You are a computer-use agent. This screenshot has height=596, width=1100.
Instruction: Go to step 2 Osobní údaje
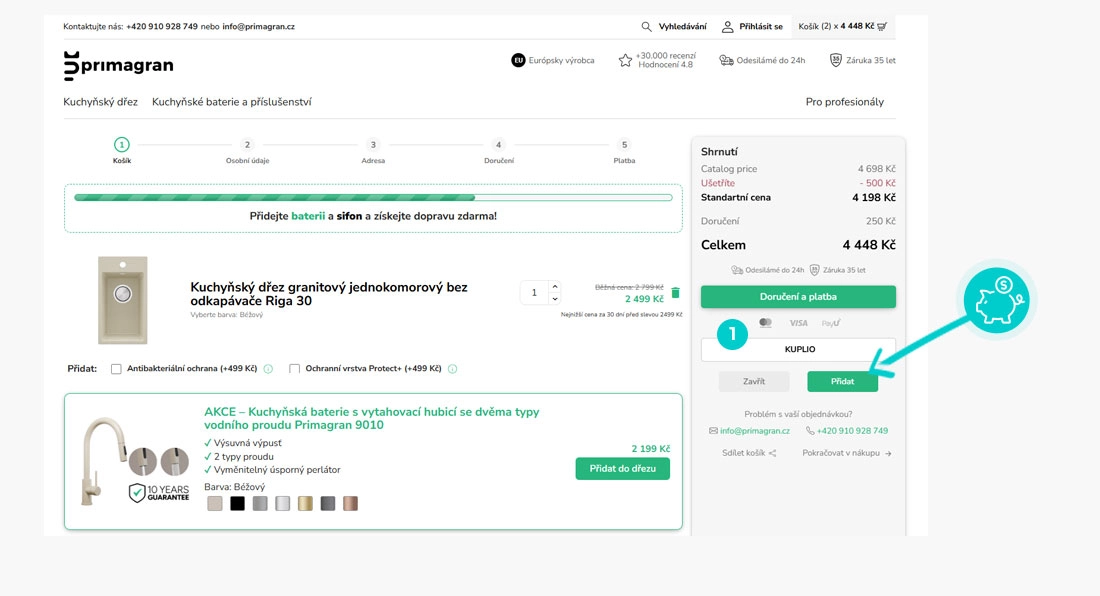click(247, 151)
